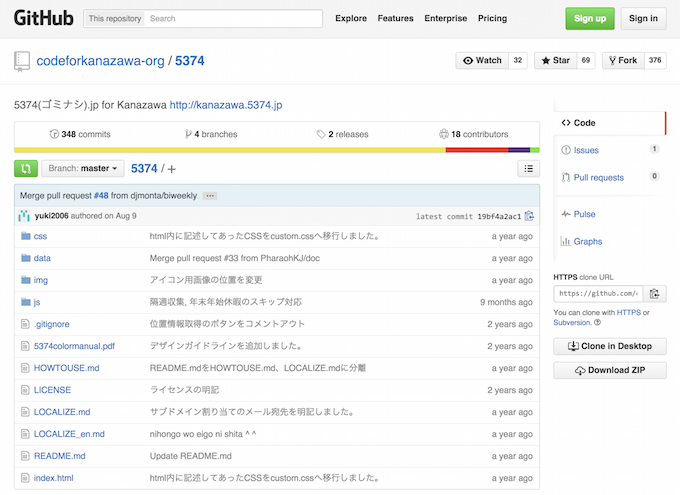Image resolution: width=680 pixels, height=495 pixels.
Task: Fork the repository
Action: tap(623, 60)
